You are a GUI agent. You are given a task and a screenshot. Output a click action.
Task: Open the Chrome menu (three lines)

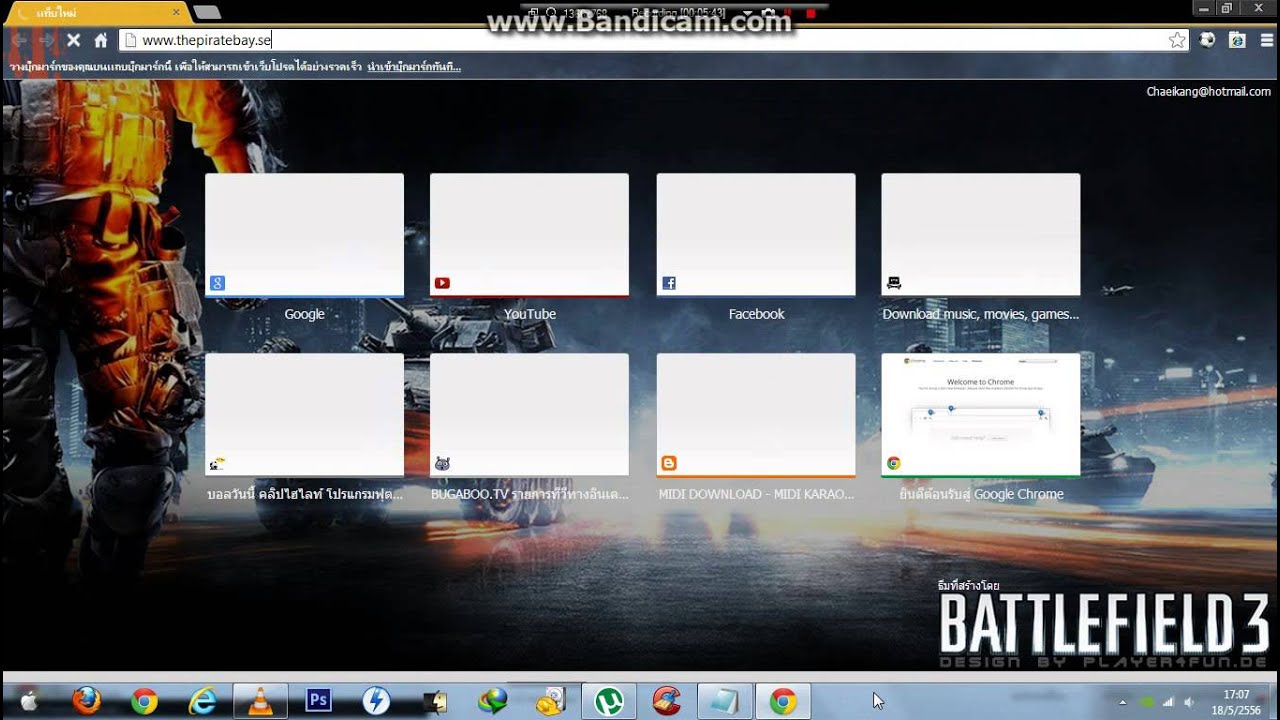[x=1267, y=40]
